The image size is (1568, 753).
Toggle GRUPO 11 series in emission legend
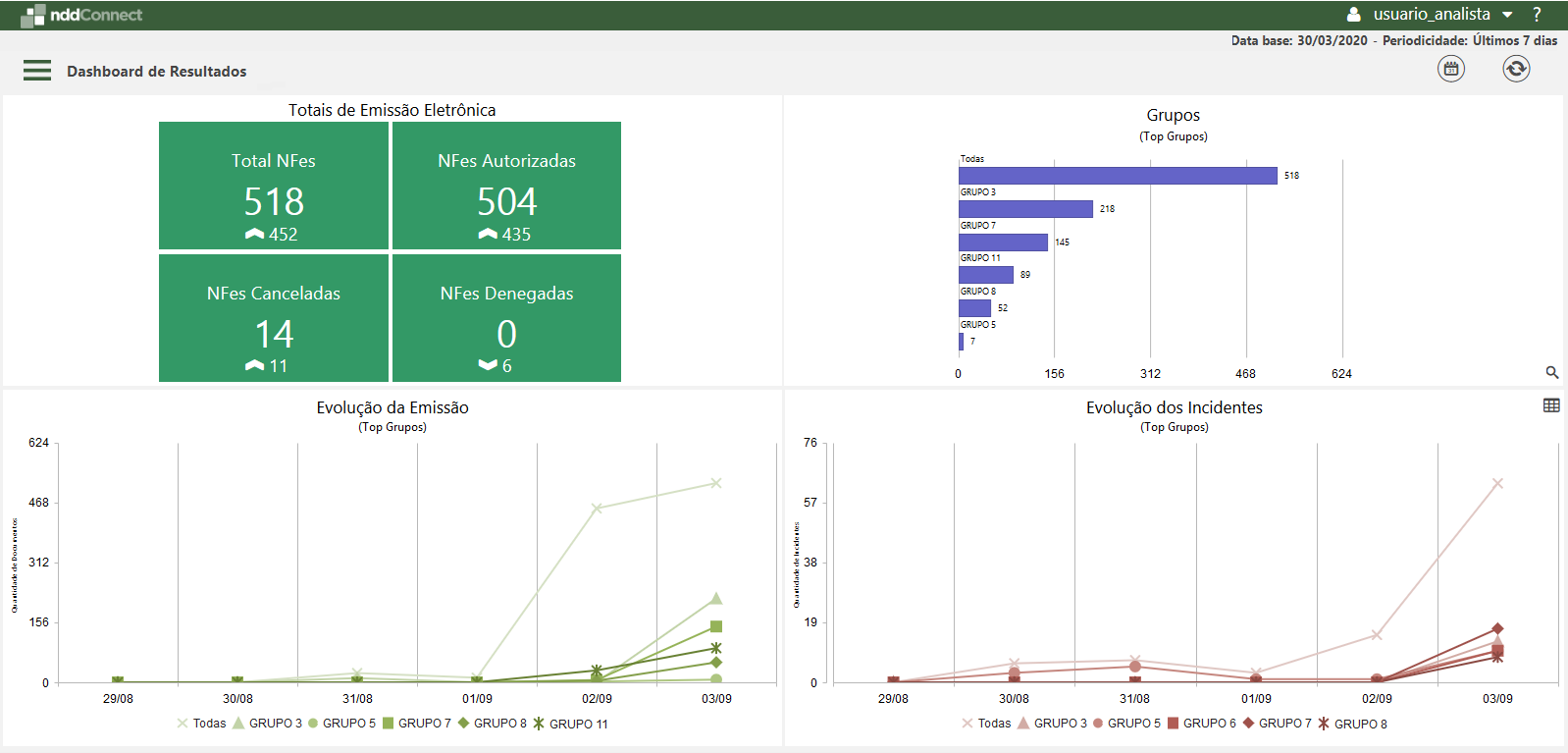[x=570, y=724]
